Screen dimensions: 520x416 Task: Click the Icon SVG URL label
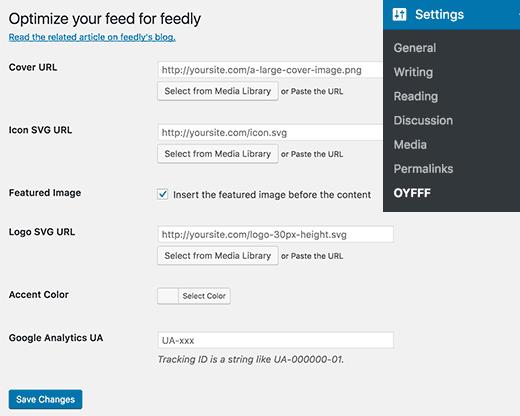pyautogui.click(x=40, y=130)
